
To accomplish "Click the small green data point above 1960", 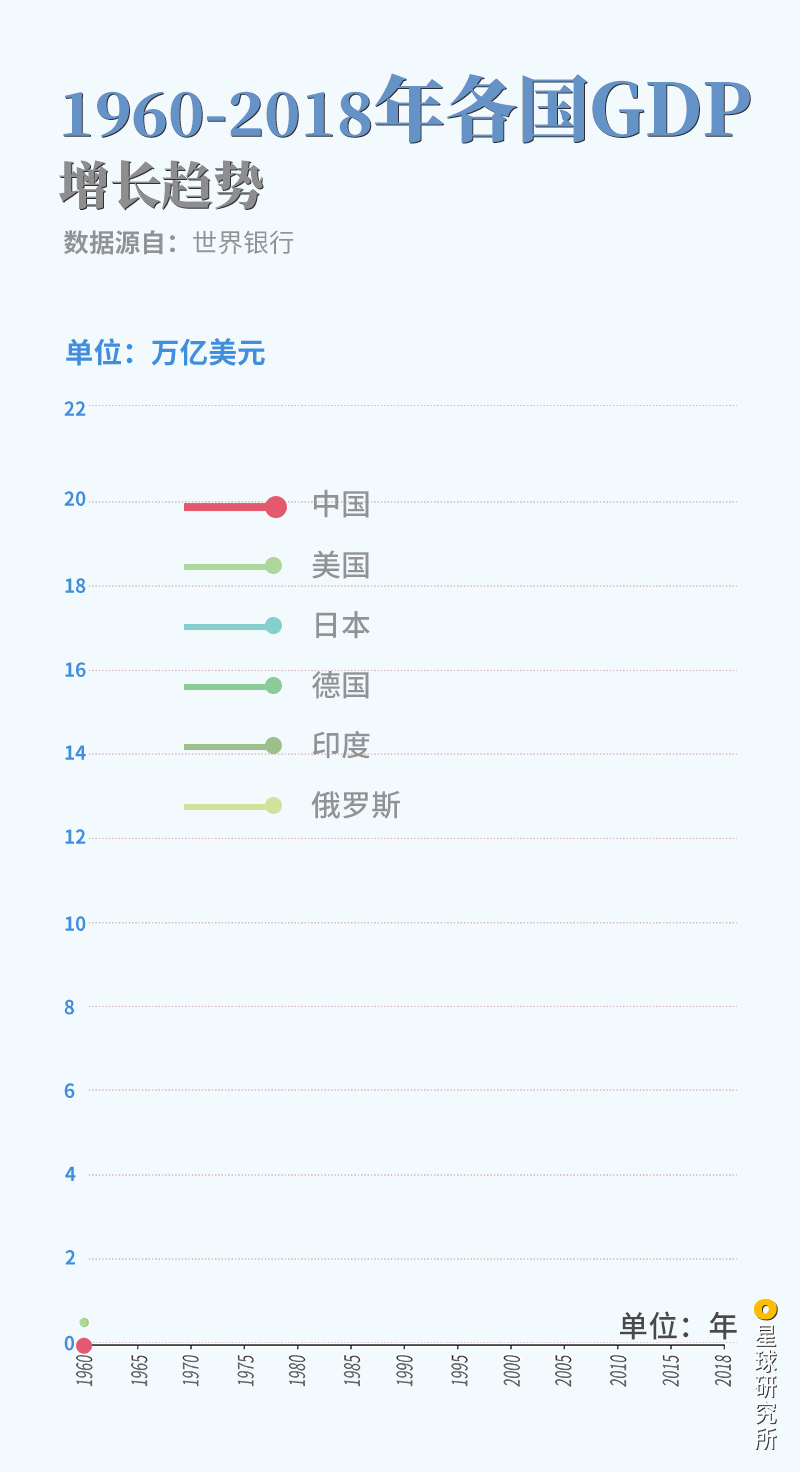I will tap(84, 1322).
